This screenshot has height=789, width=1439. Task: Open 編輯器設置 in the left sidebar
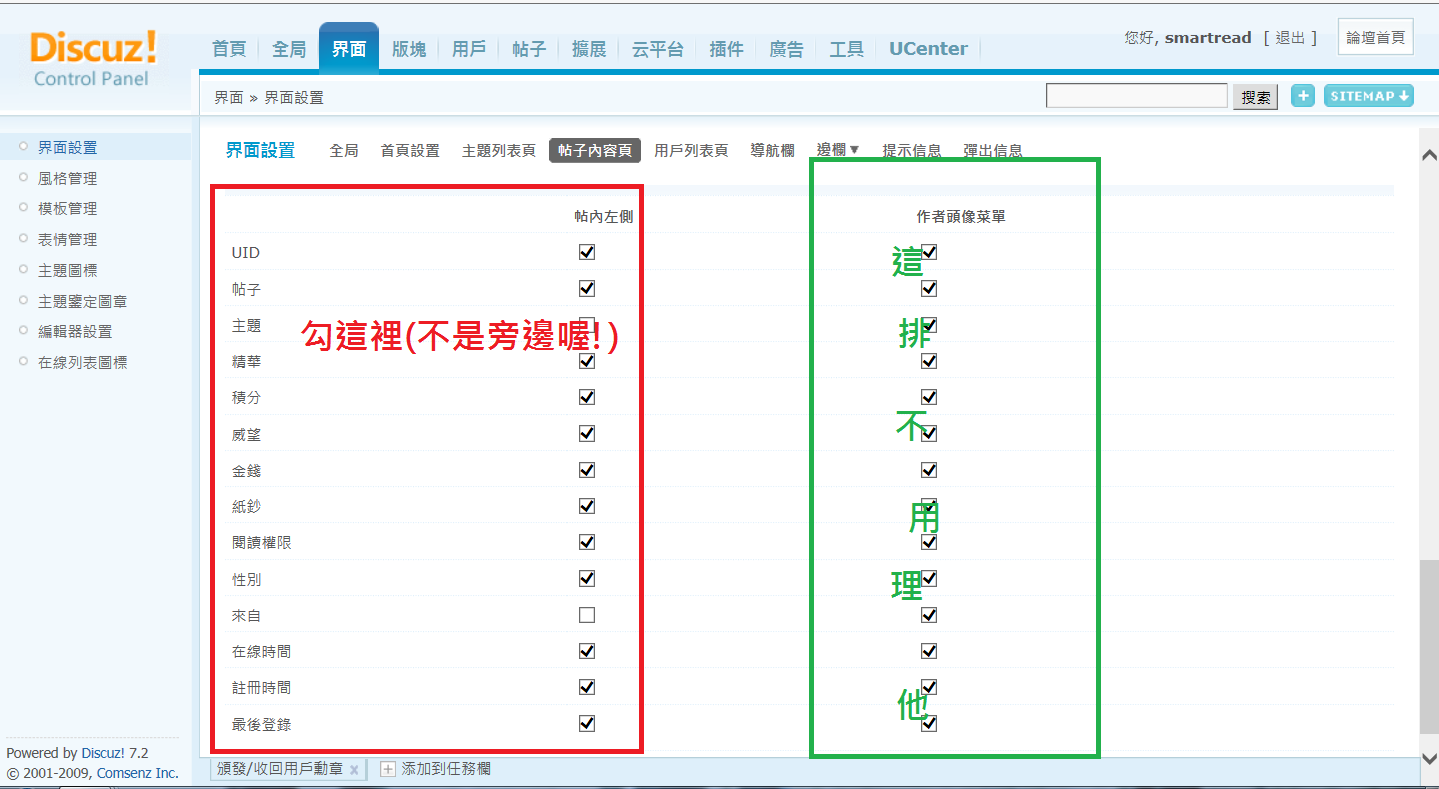click(75, 331)
